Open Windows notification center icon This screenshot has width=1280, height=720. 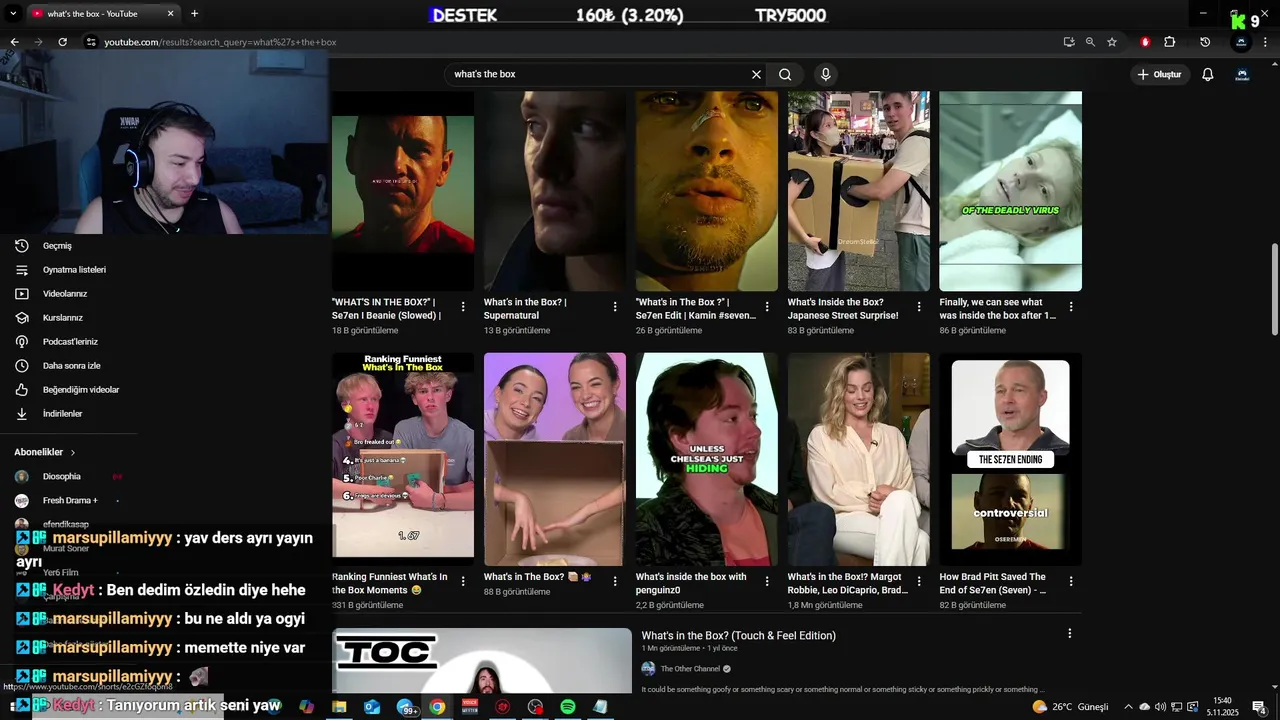pyautogui.click(x=1259, y=707)
